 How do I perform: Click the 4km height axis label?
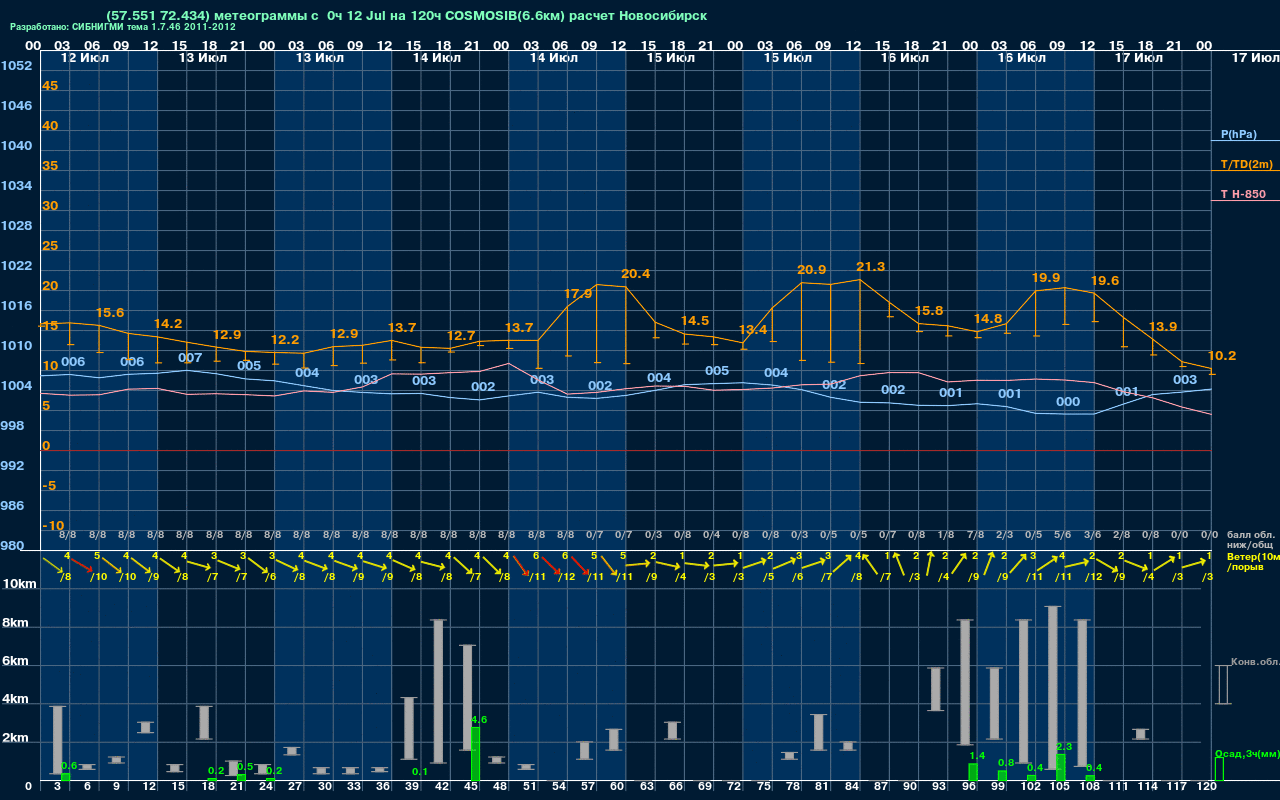point(14,701)
